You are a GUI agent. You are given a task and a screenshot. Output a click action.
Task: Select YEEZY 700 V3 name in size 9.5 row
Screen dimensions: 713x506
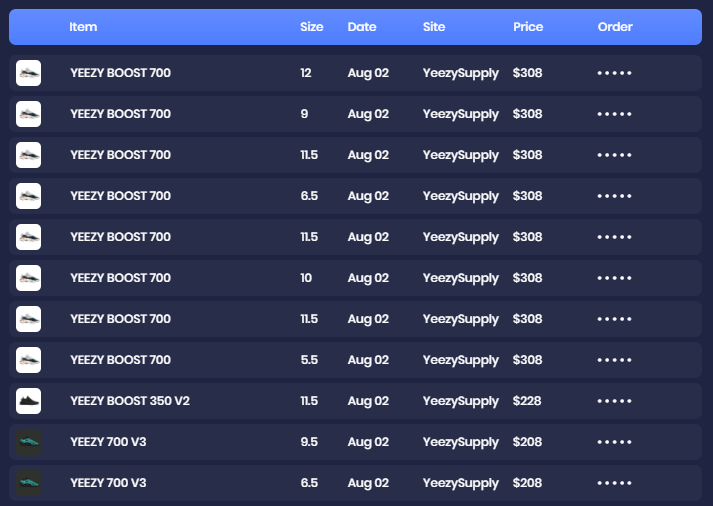(108, 442)
